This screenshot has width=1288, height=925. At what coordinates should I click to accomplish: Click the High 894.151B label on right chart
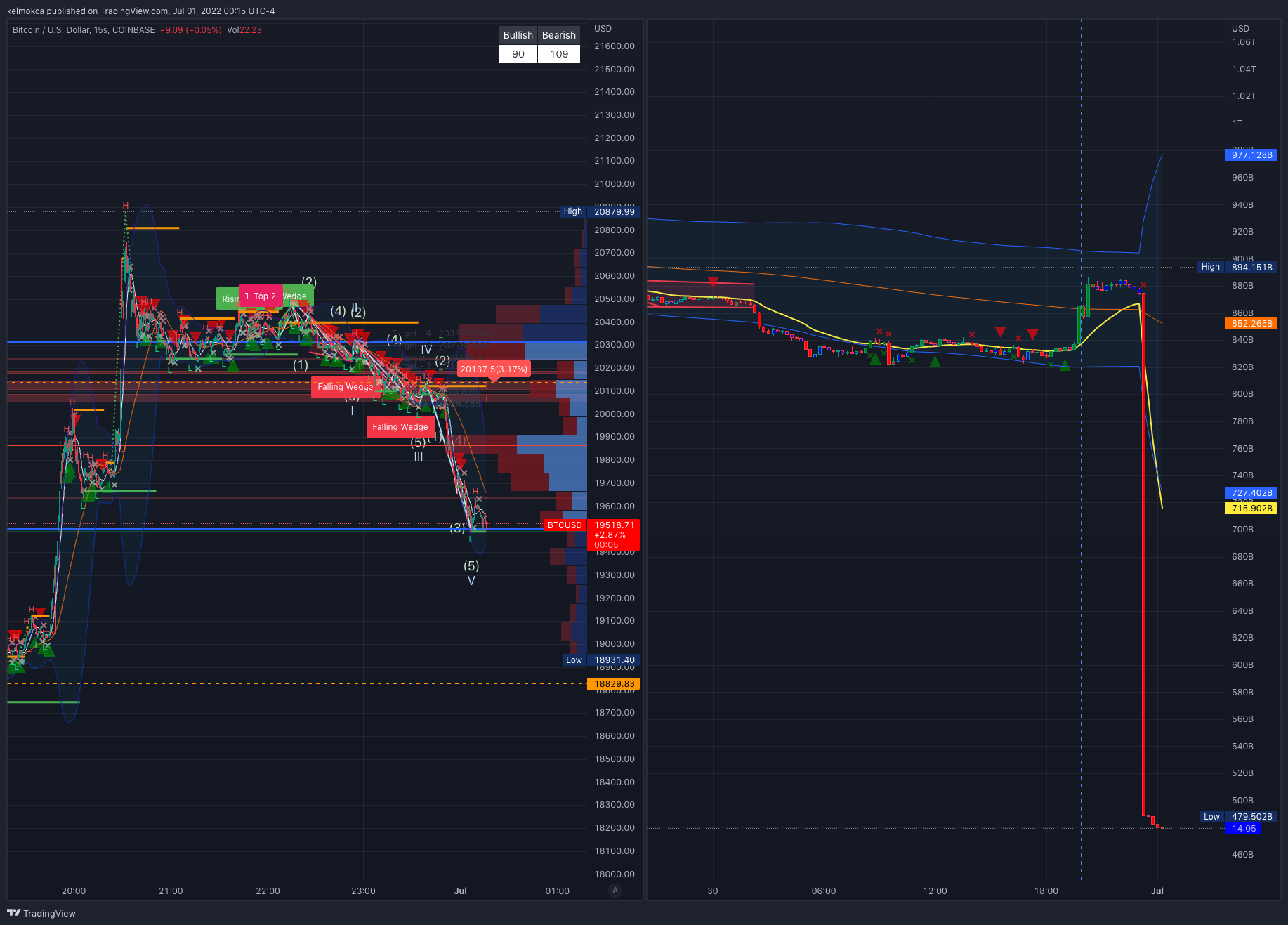(1237, 267)
